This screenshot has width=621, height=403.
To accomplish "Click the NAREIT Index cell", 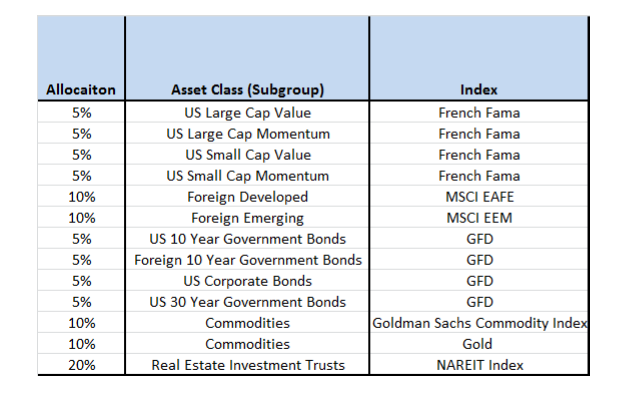I will (479, 365).
